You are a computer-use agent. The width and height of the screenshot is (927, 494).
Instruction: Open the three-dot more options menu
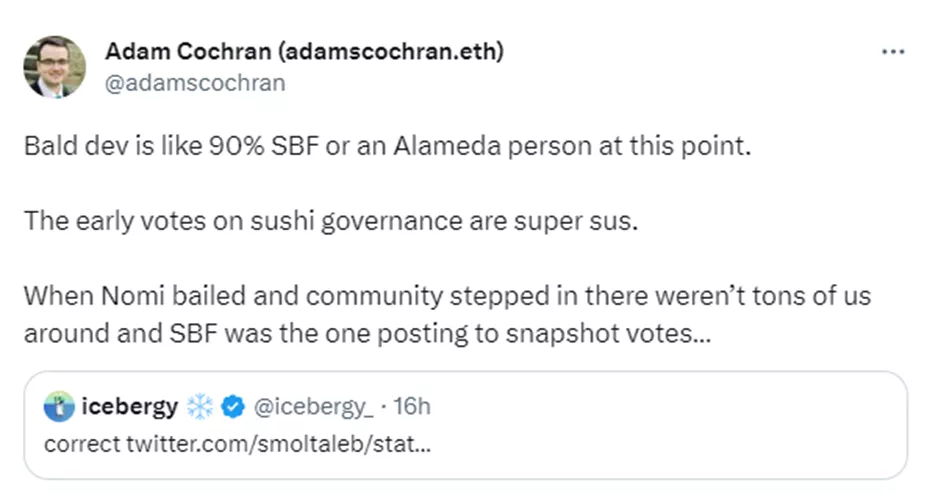tap(891, 52)
